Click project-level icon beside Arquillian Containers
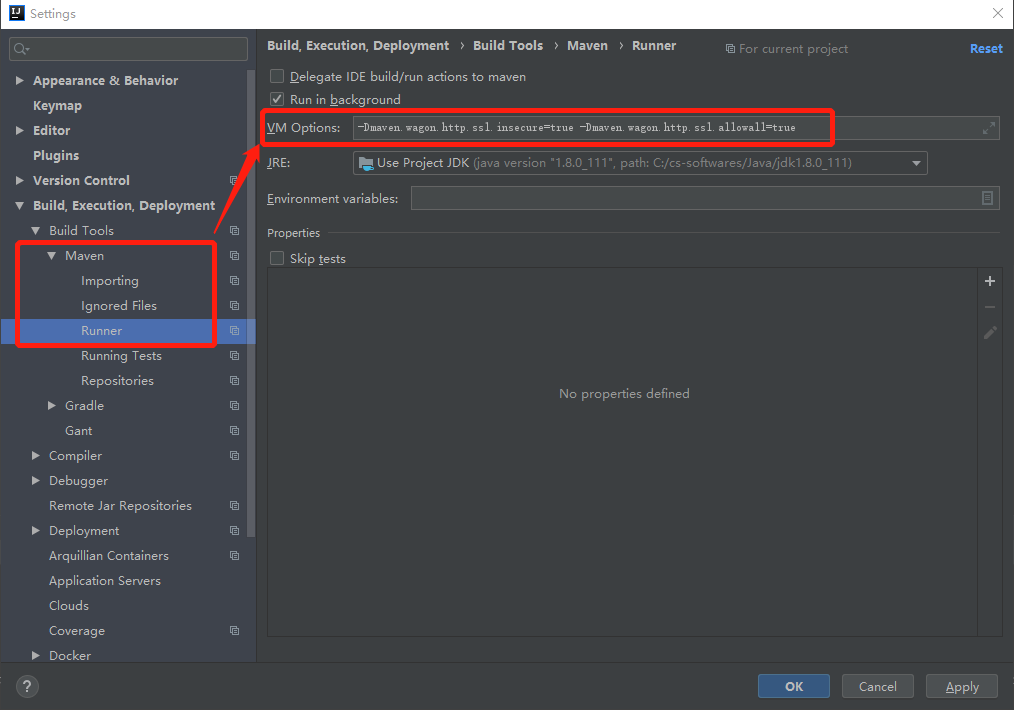 [x=234, y=555]
